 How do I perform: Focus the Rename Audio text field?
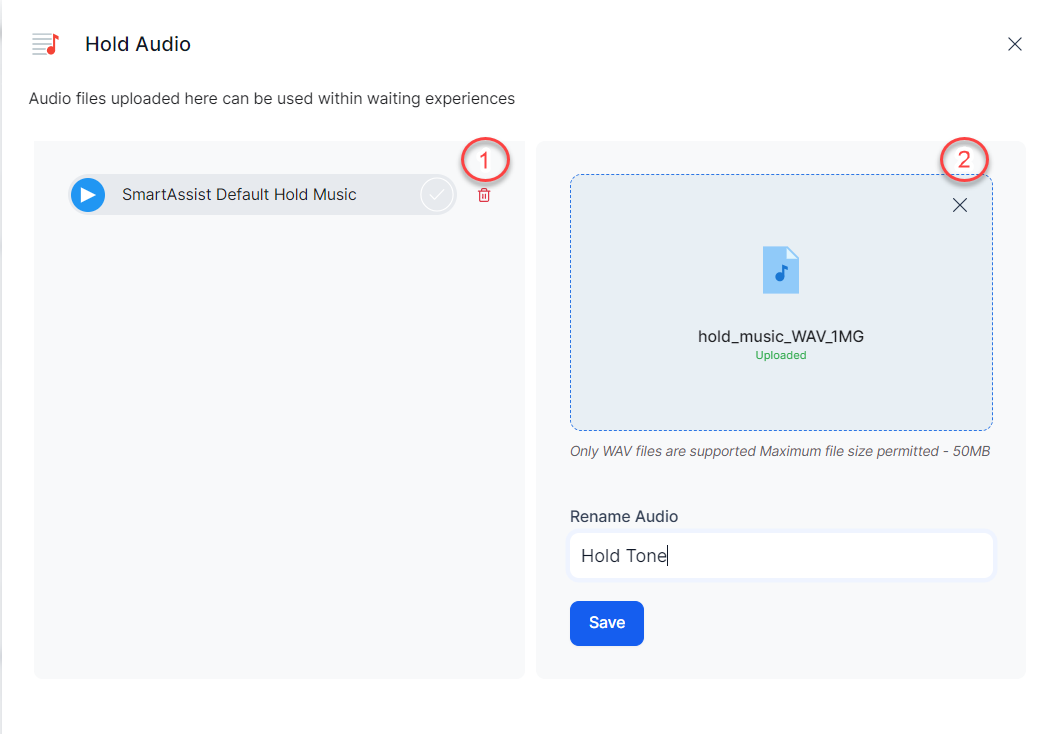point(781,556)
